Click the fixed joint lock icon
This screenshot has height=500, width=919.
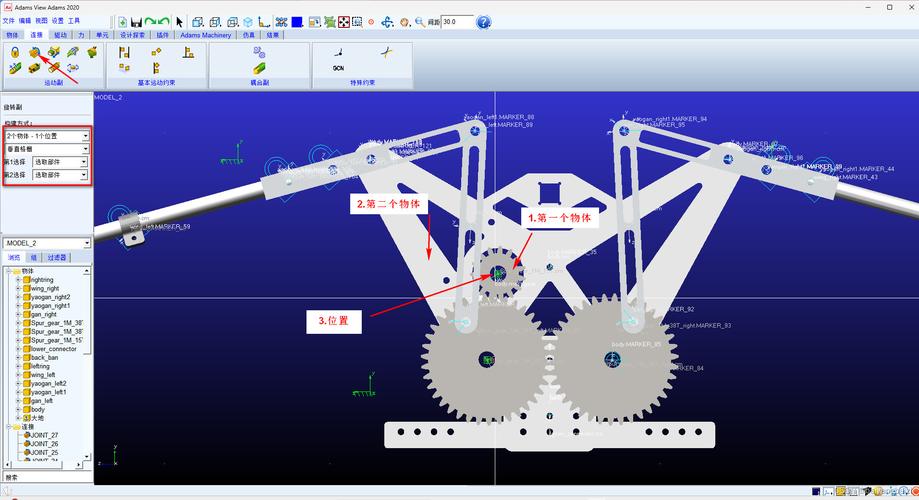(x=15, y=51)
